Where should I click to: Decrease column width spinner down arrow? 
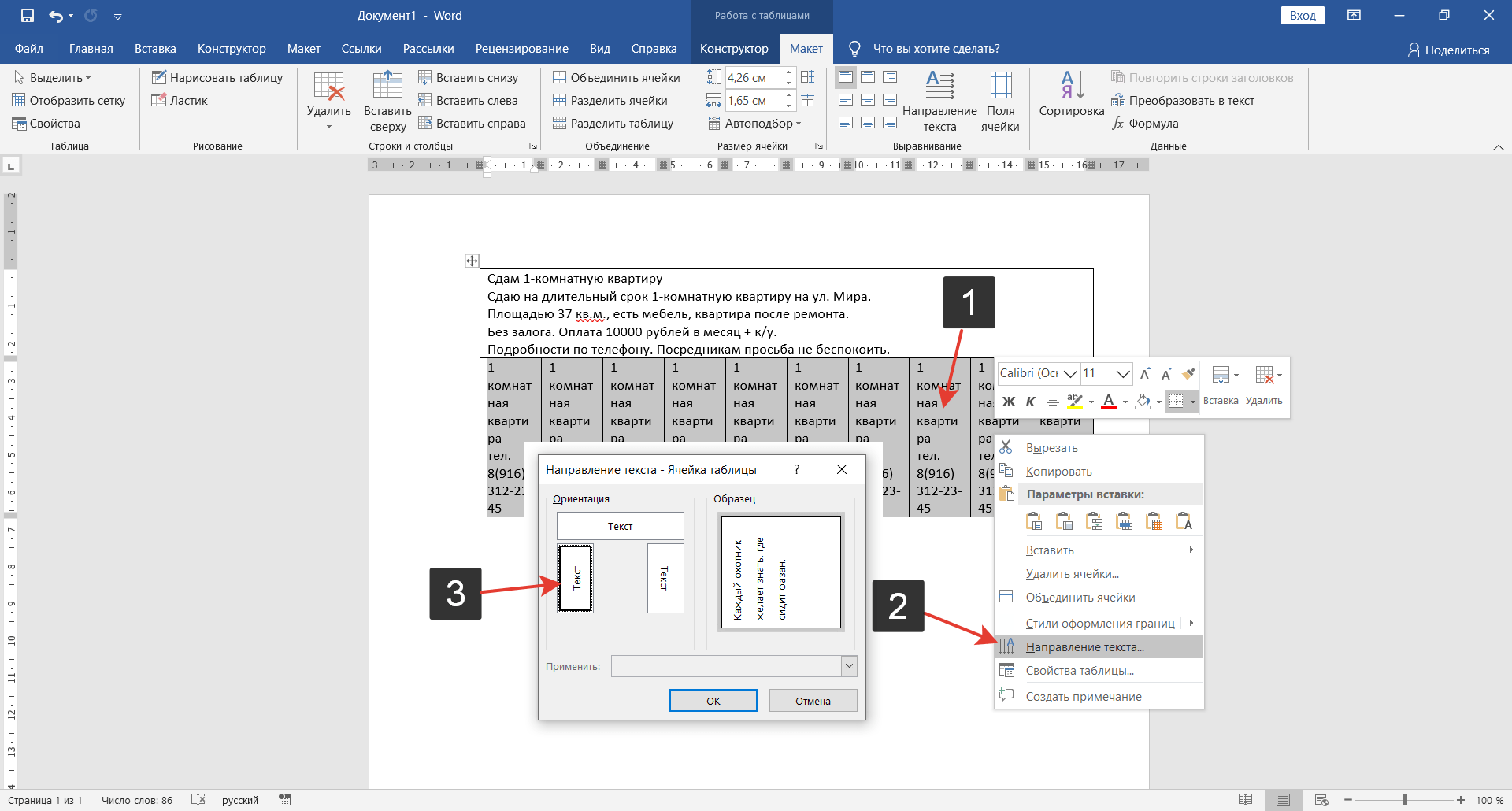point(788,105)
